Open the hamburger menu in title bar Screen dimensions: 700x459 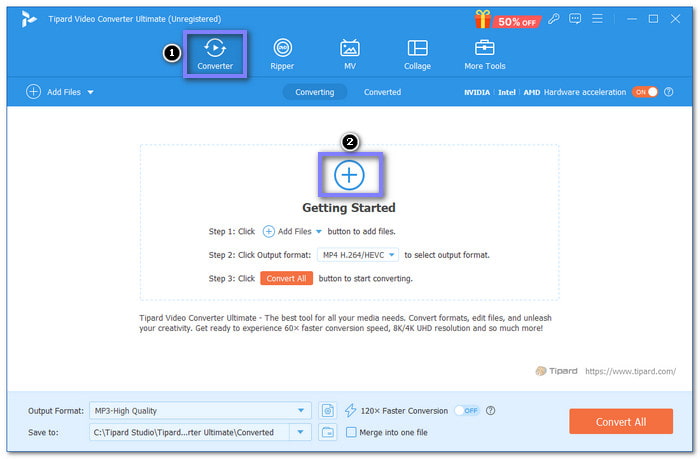coord(597,19)
